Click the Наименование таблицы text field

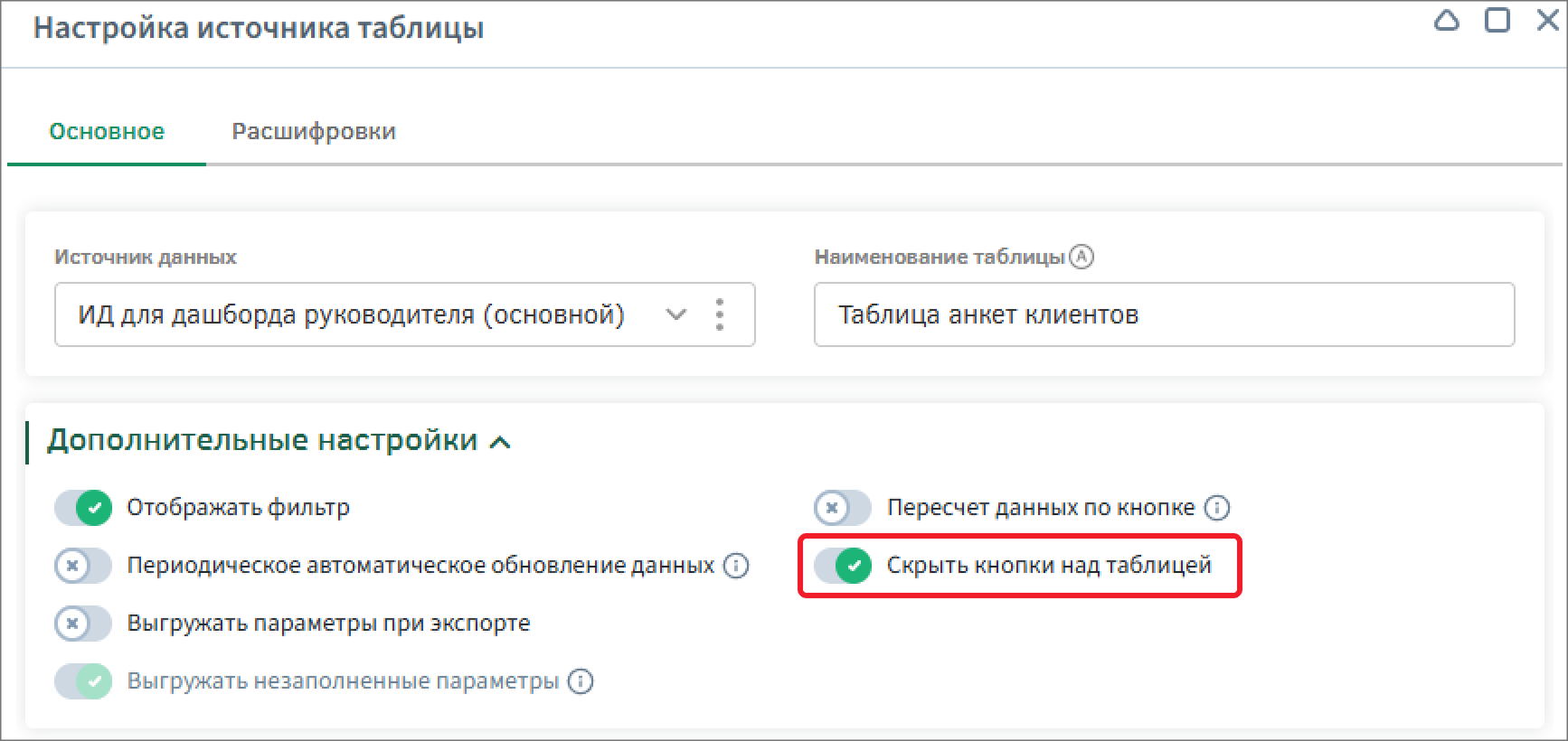1163,314
